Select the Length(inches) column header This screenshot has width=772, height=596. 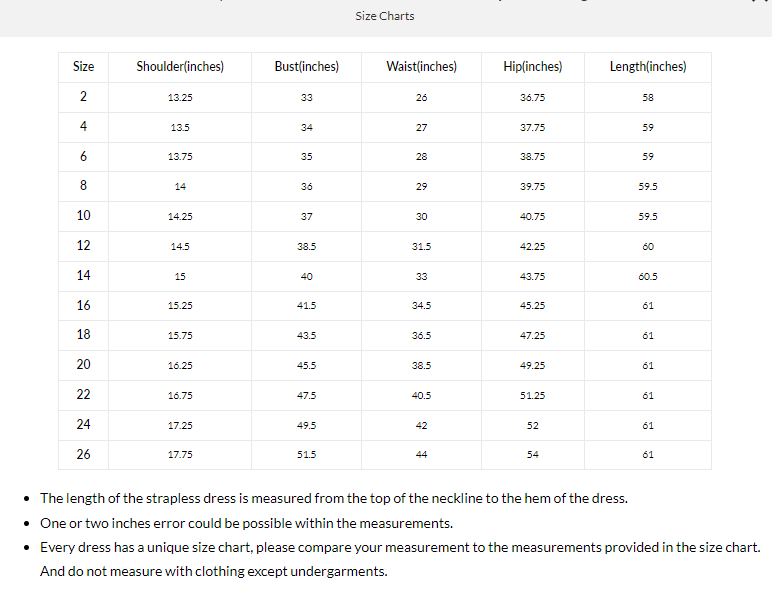pos(648,67)
